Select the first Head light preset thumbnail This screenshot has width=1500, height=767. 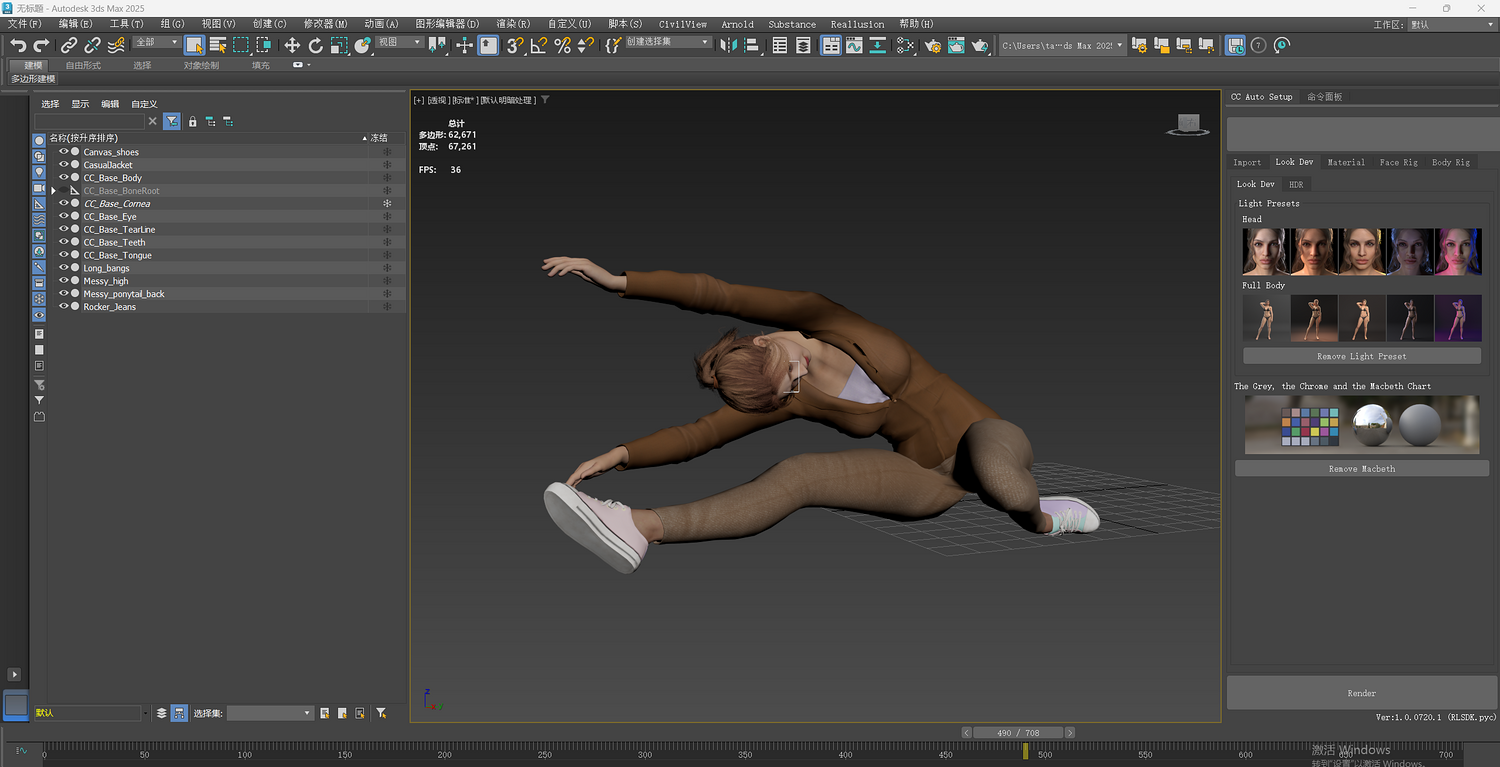(x=1265, y=251)
